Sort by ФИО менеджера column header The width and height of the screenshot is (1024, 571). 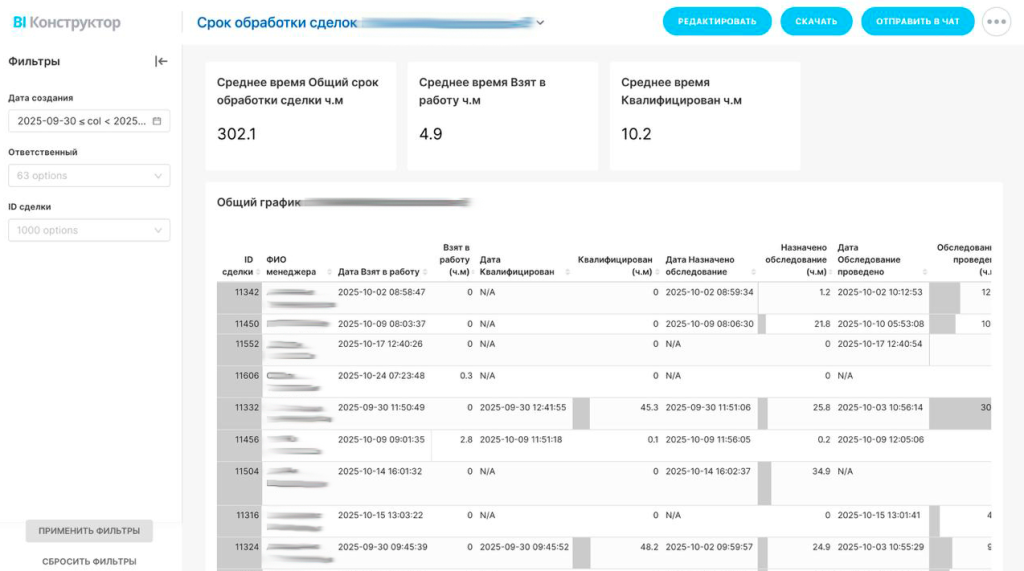(291, 265)
